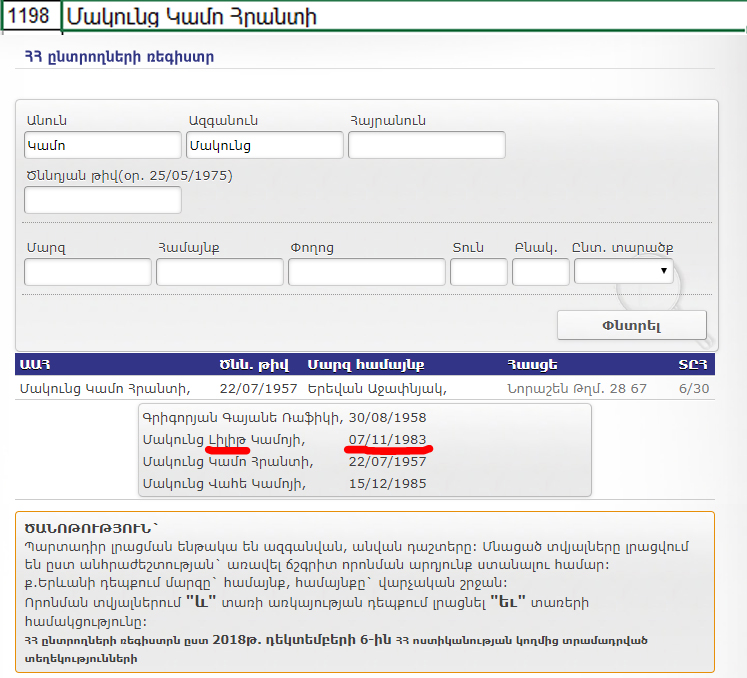Screen dimensions: 747x678
Task: Click the Ծննդյան թիվ date input field
Action: (x=102, y=200)
